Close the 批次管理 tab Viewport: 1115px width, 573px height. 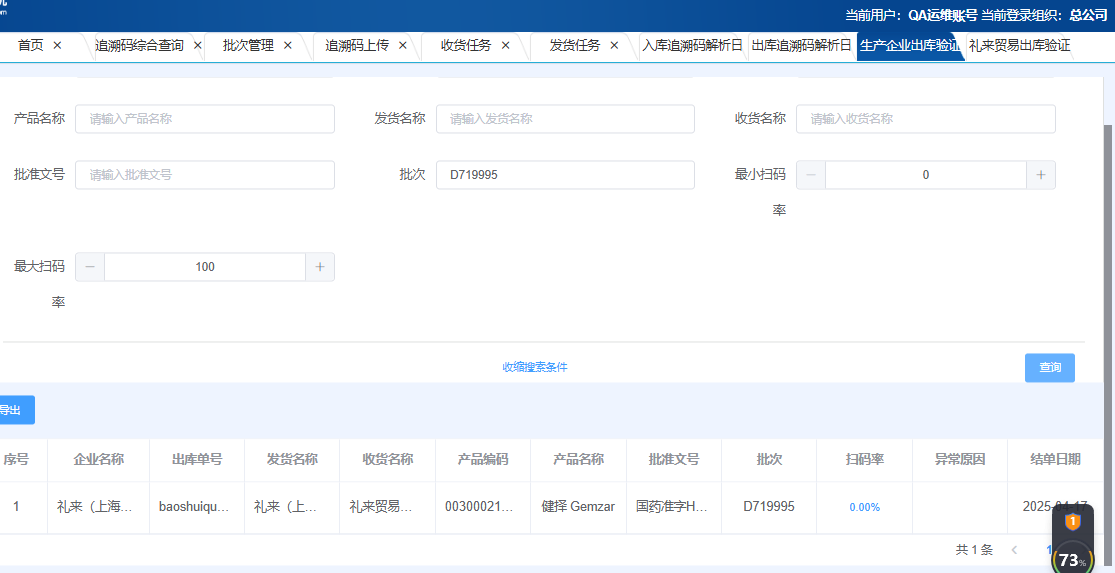288,45
